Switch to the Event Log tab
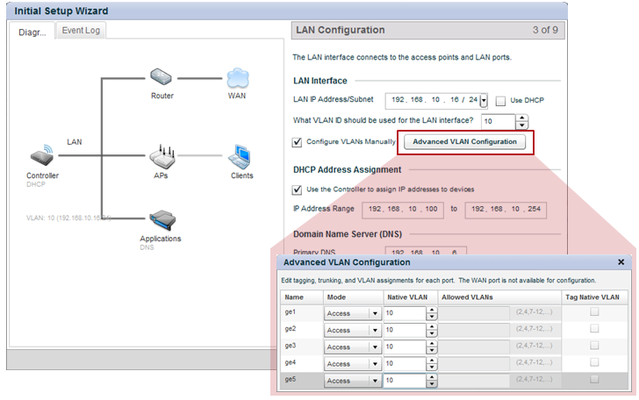This screenshot has height=400, width=639. [81, 31]
